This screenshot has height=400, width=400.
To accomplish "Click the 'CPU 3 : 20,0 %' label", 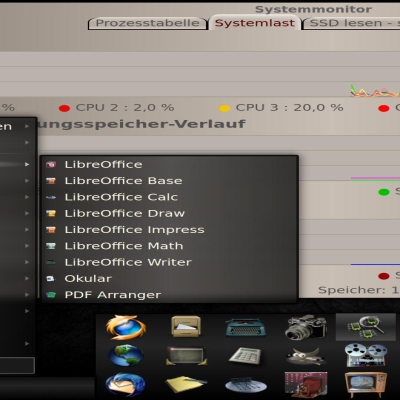I will click(289, 108).
